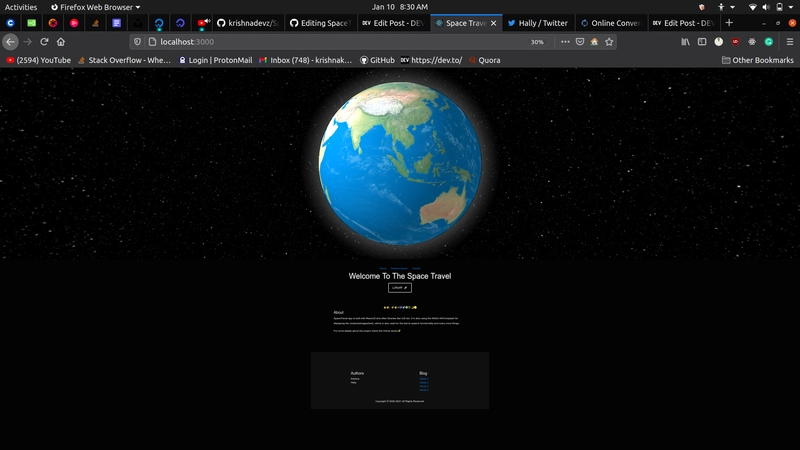This screenshot has height=450, width=800.
Task: Show the sidebars toolbar icon
Action: click(x=702, y=42)
